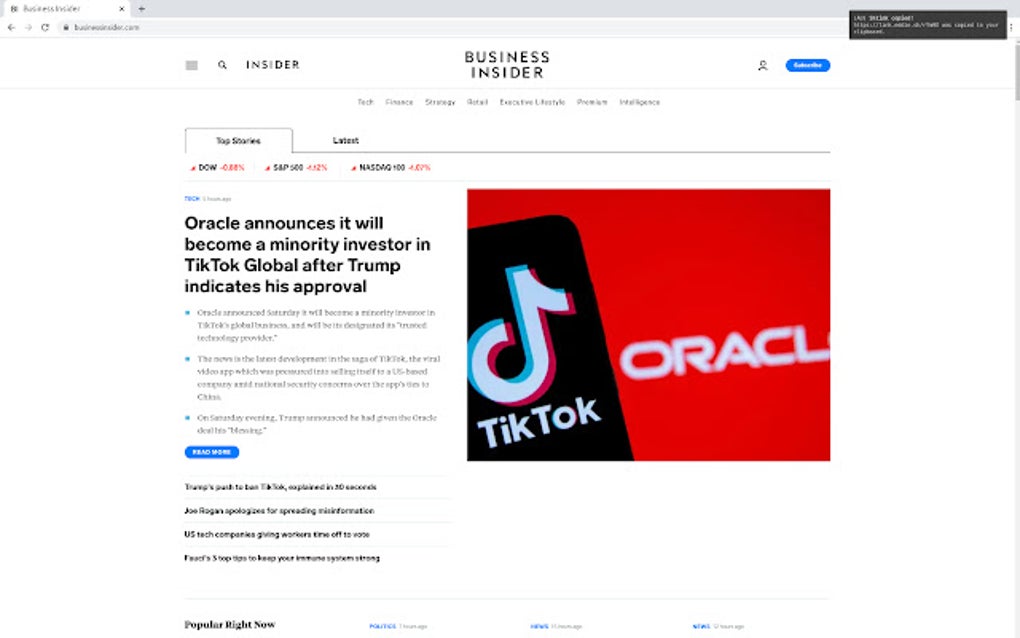The image size is (1020, 638).
Task: Click the Subscribe button
Action: coord(806,65)
